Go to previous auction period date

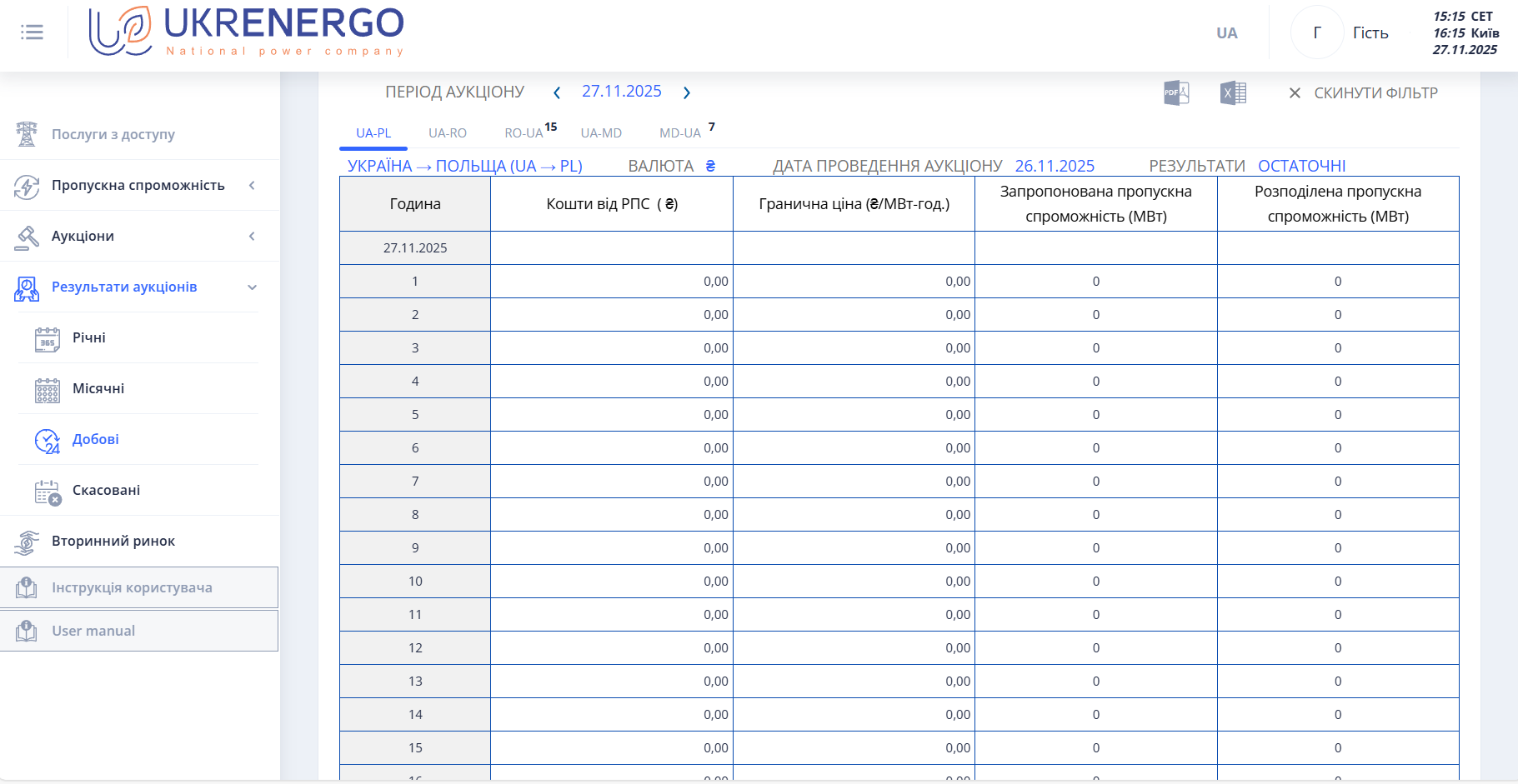click(557, 92)
